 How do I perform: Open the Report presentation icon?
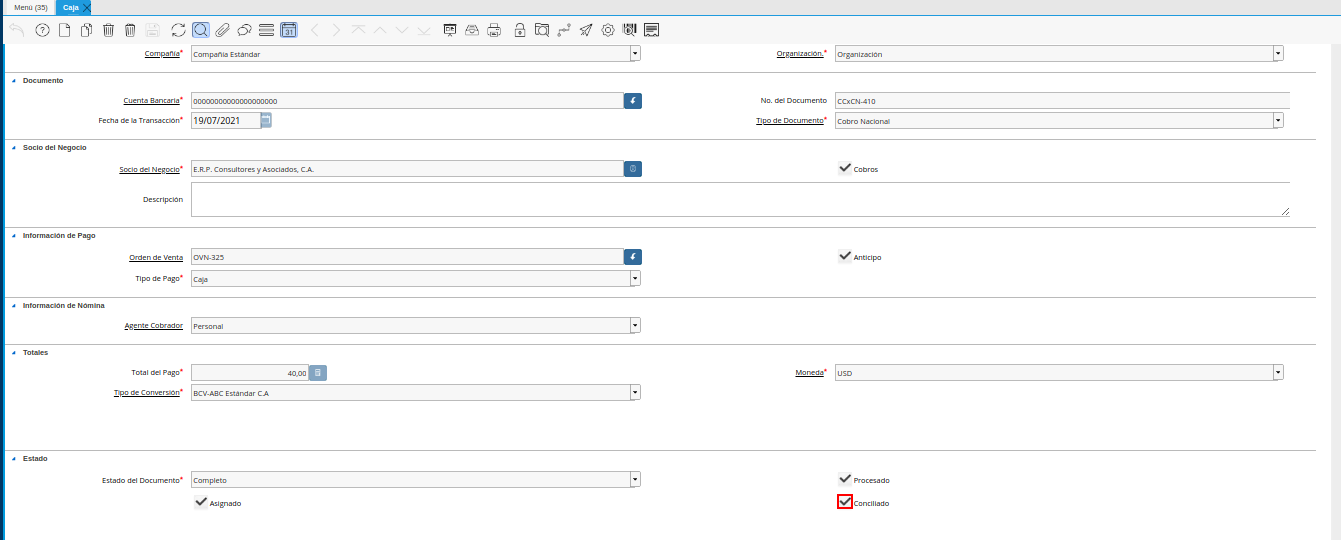pyautogui.click(x=450, y=30)
